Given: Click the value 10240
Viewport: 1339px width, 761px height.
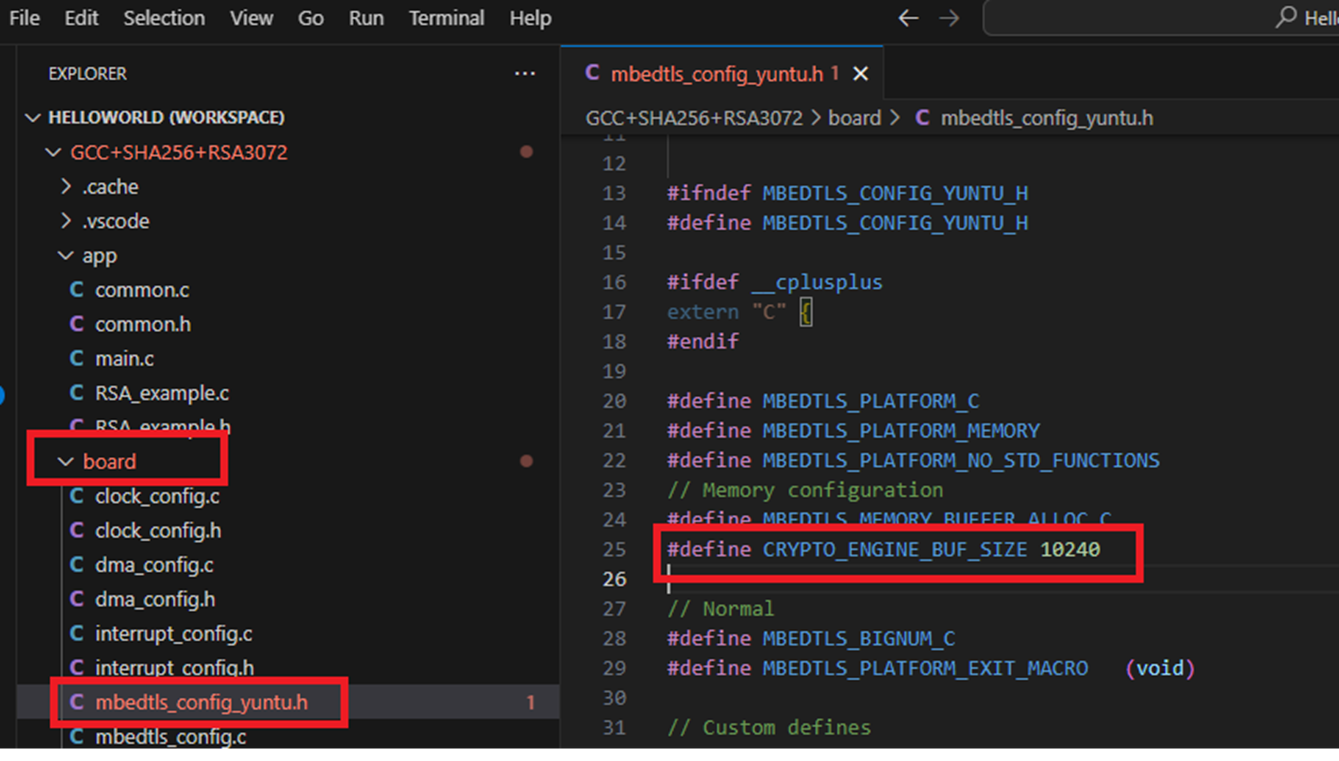Looking at the screenshot, I should 1070,549.
